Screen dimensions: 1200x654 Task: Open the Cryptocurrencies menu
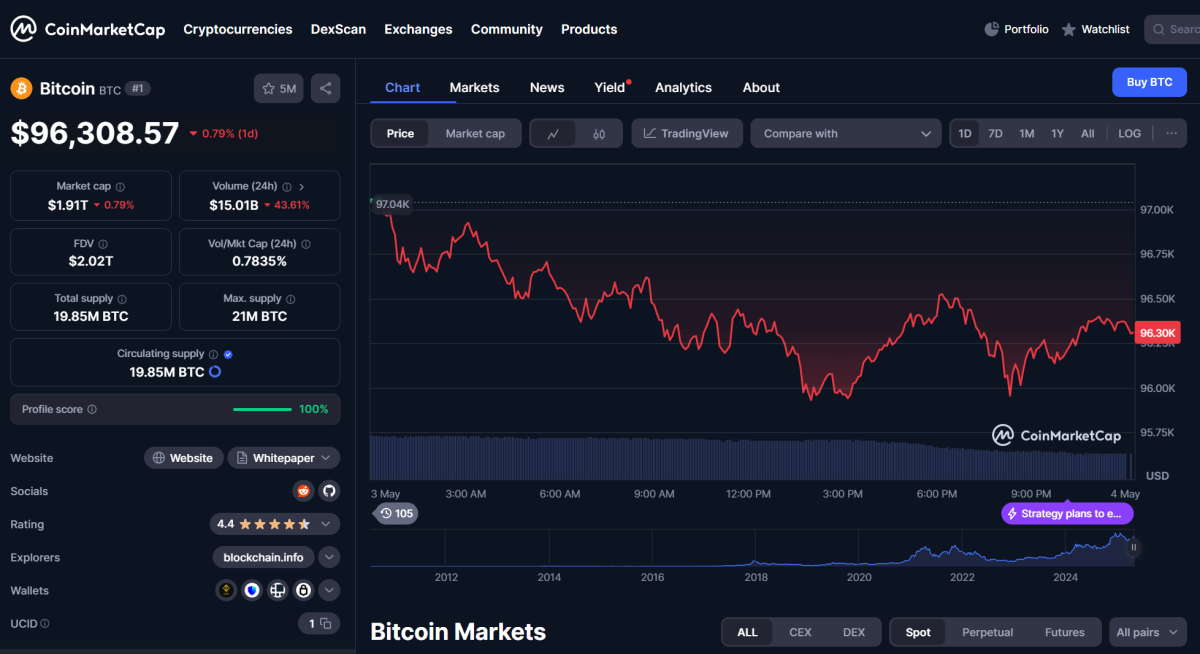(238, 29)
